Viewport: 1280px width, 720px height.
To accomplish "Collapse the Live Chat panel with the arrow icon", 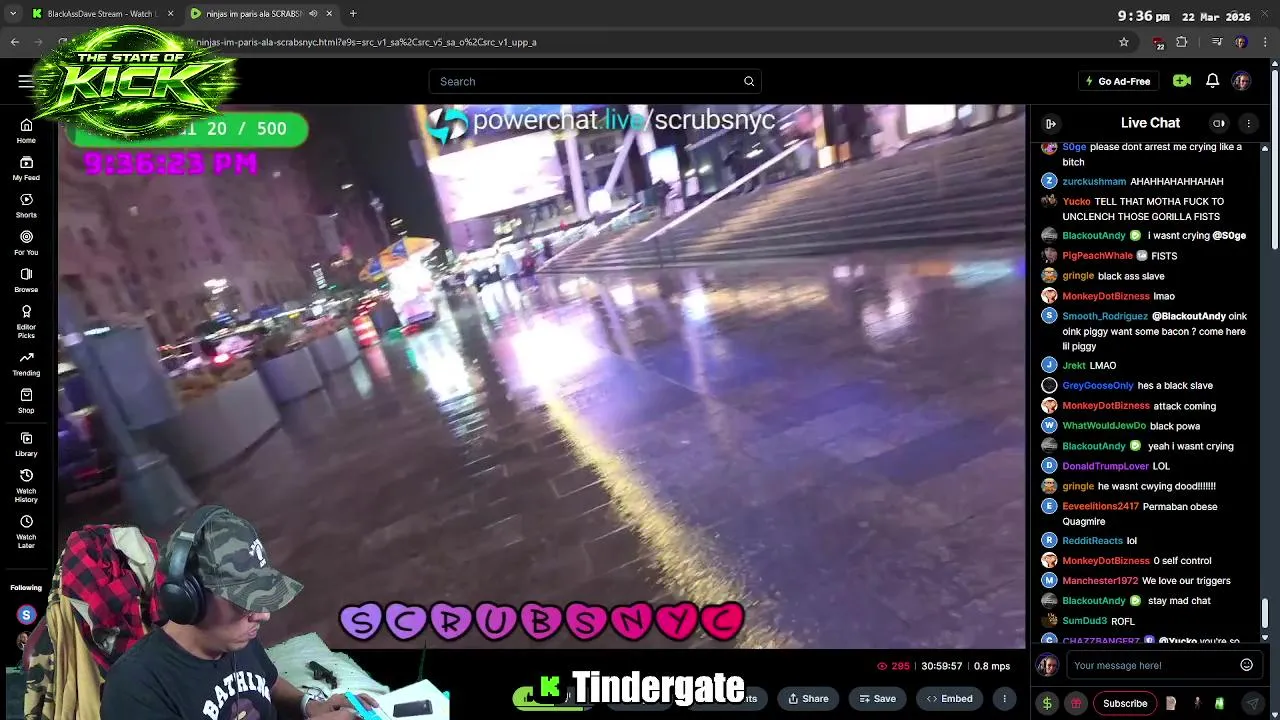I will pos(1050,123).
